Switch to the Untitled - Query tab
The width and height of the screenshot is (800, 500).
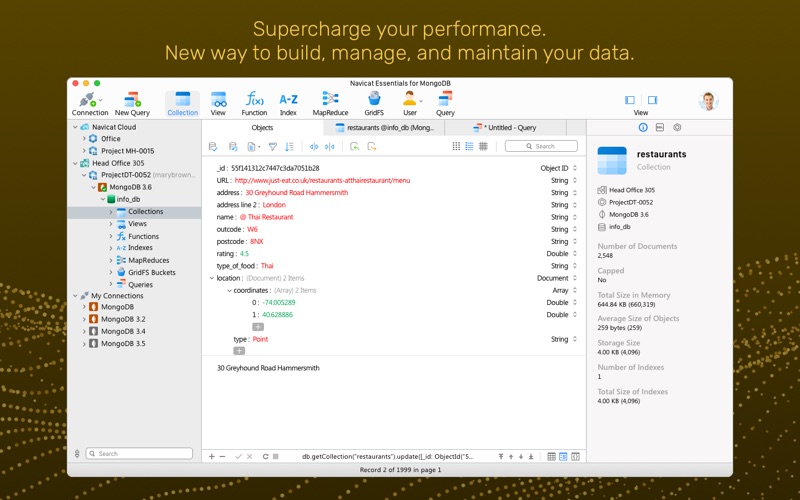point(505,128)
